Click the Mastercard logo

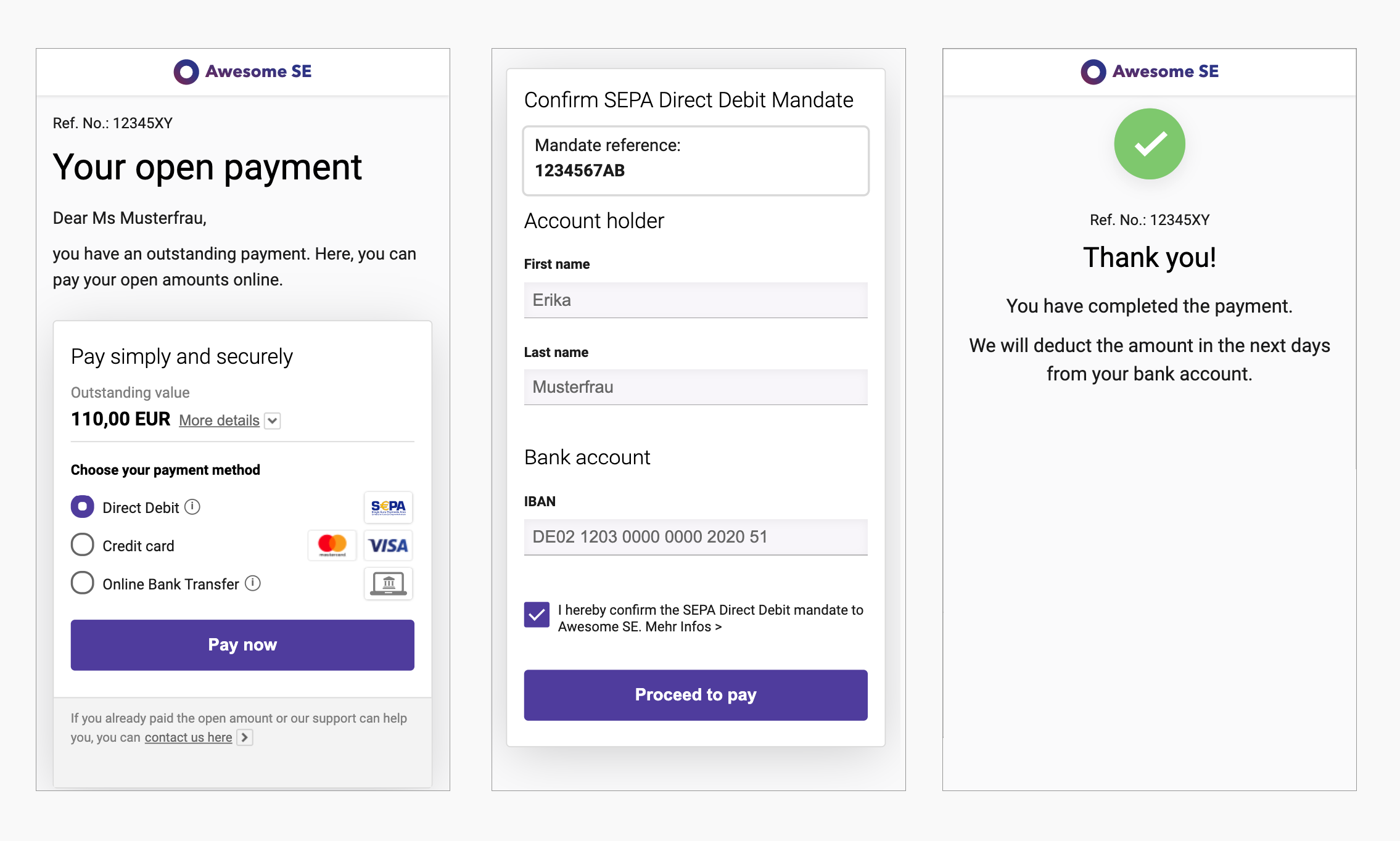pos(331,545)
